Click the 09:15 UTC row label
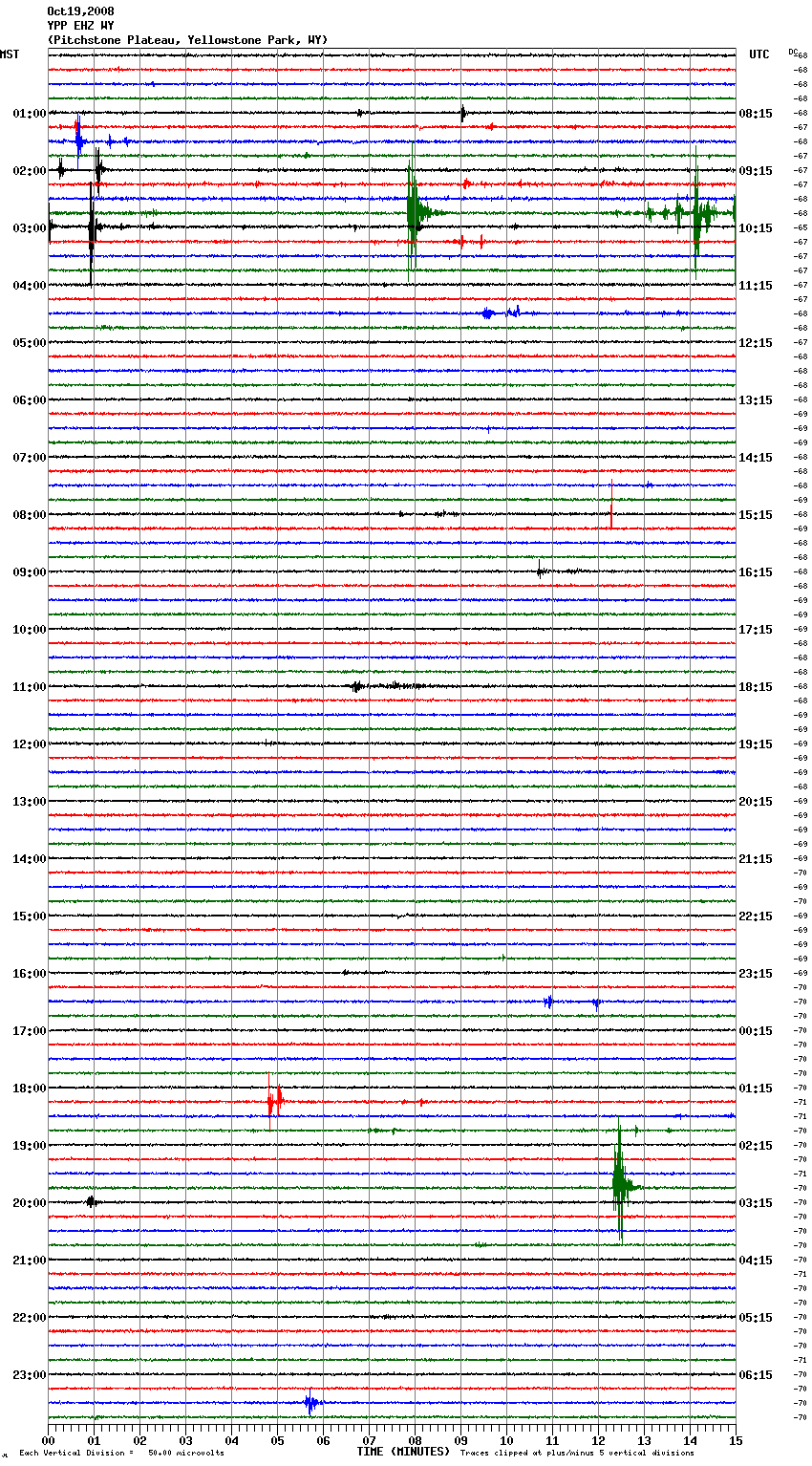 pyautogui.click(x=756, y=171)
